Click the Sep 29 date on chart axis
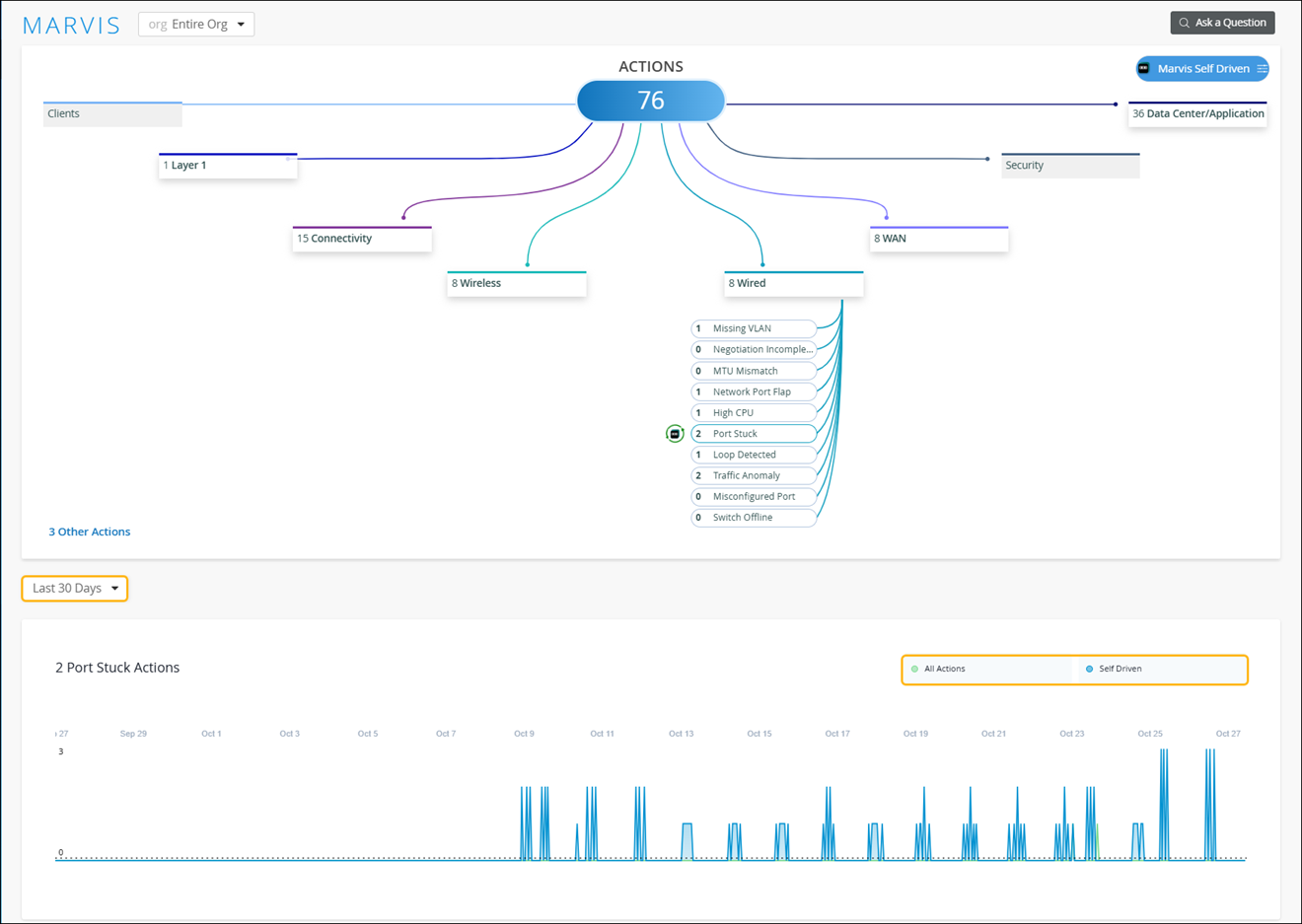This screenshot has width=1302, height=924. (133, 734)
